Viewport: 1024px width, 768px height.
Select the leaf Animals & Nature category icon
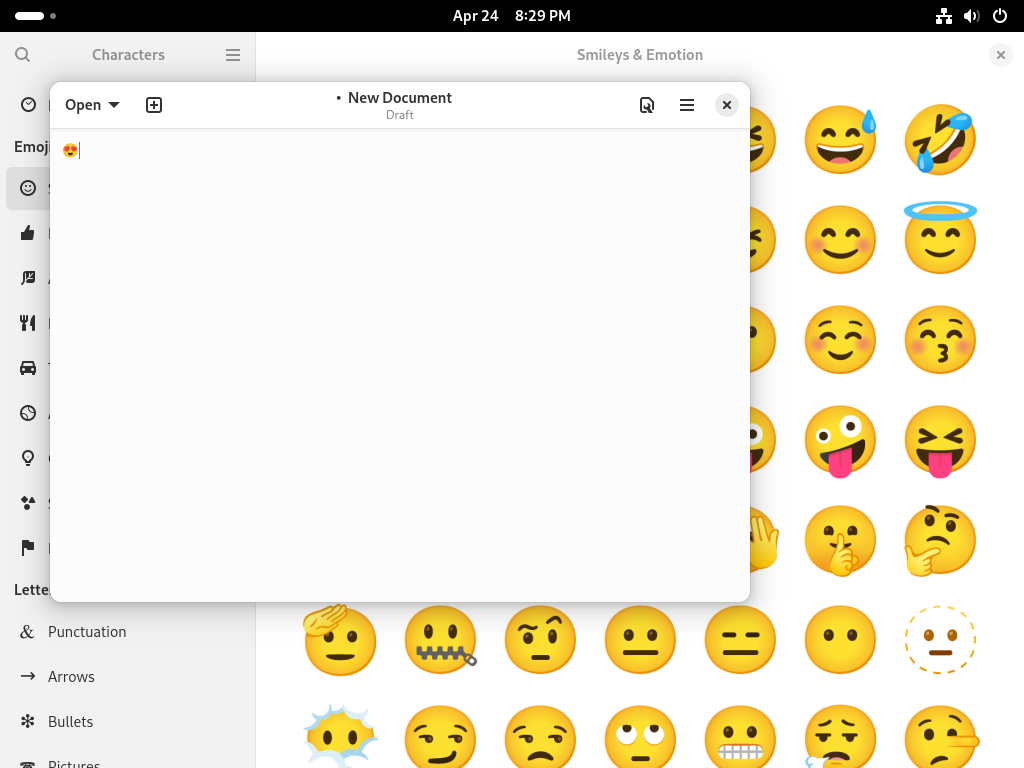pyautogui.click(x=28, y=278)
